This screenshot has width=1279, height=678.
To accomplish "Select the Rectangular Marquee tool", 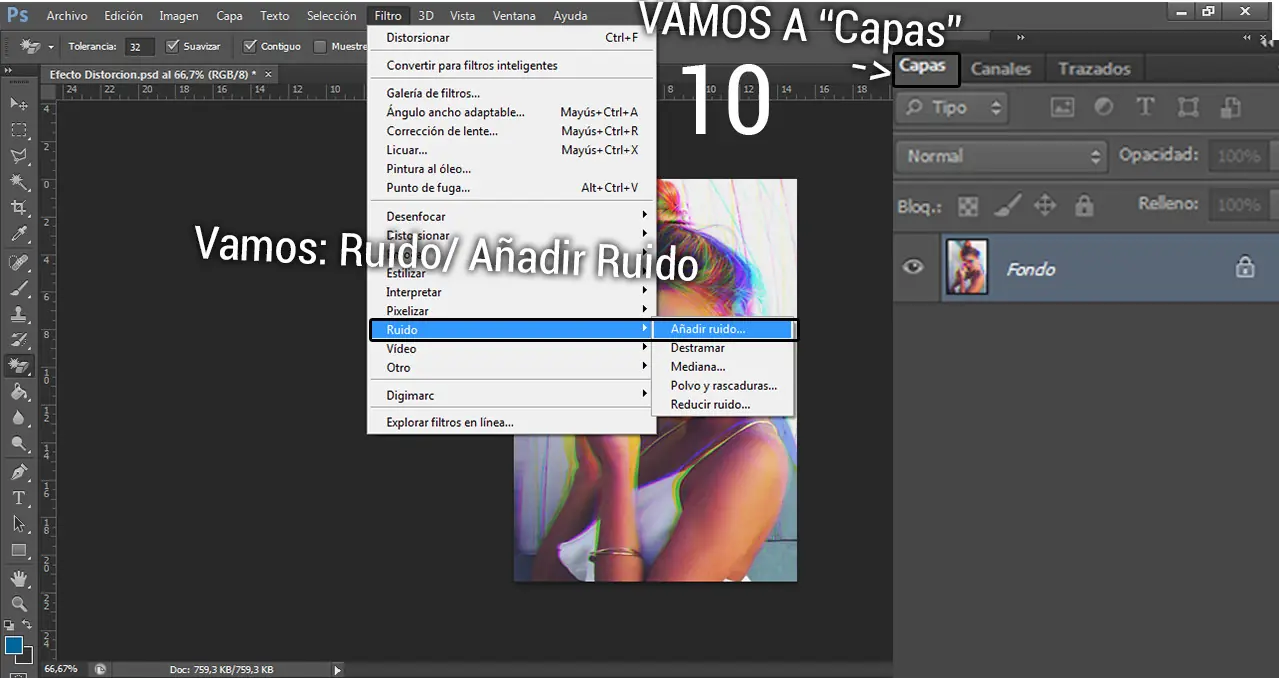I will (x=19, y=130).
